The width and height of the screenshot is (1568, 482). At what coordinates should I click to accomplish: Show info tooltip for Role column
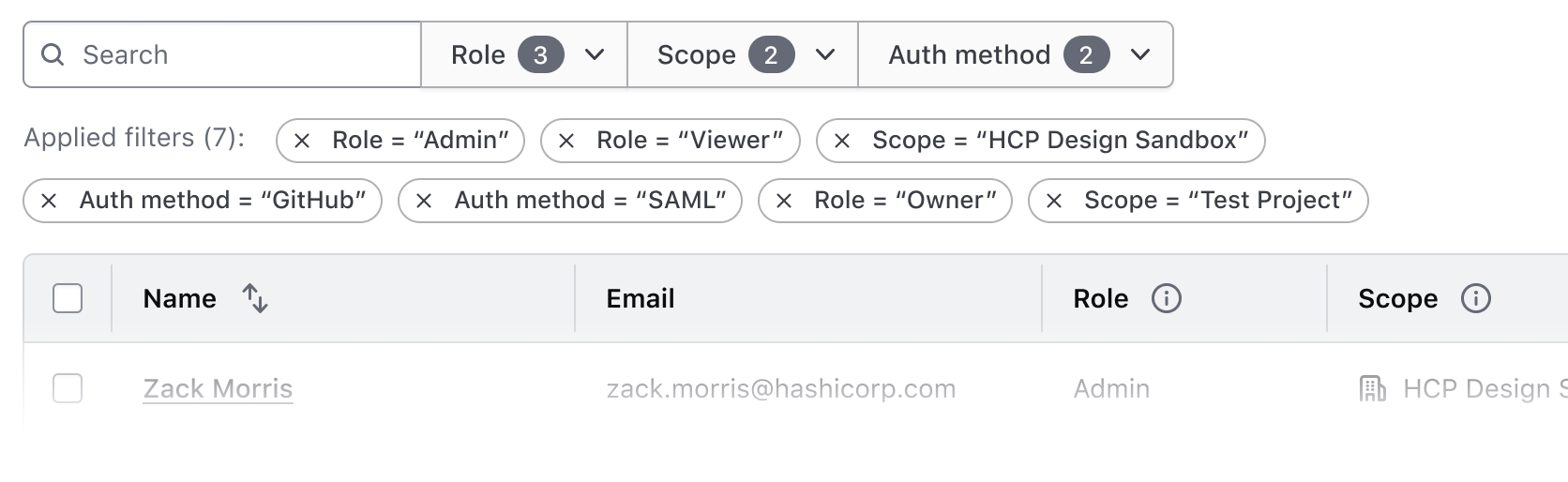point(1166,298)
